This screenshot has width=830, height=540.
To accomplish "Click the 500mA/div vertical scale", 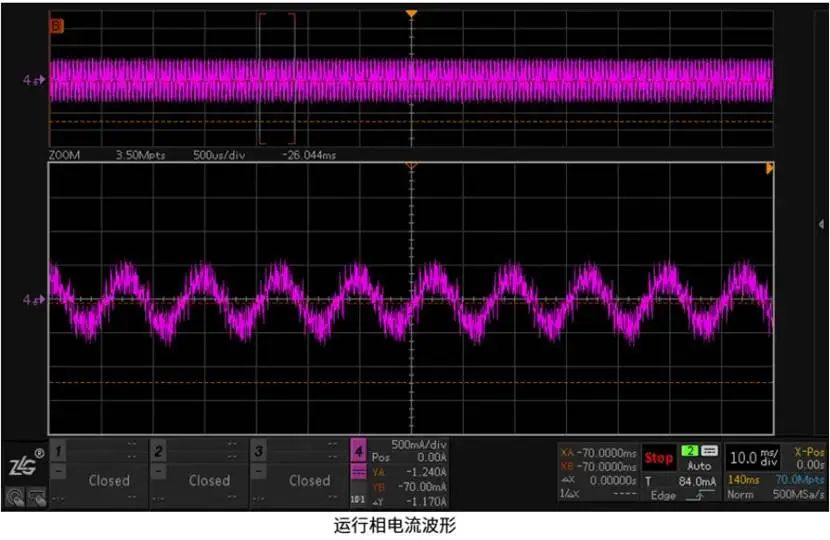I will pyautogui.click(x=419, y=445).
